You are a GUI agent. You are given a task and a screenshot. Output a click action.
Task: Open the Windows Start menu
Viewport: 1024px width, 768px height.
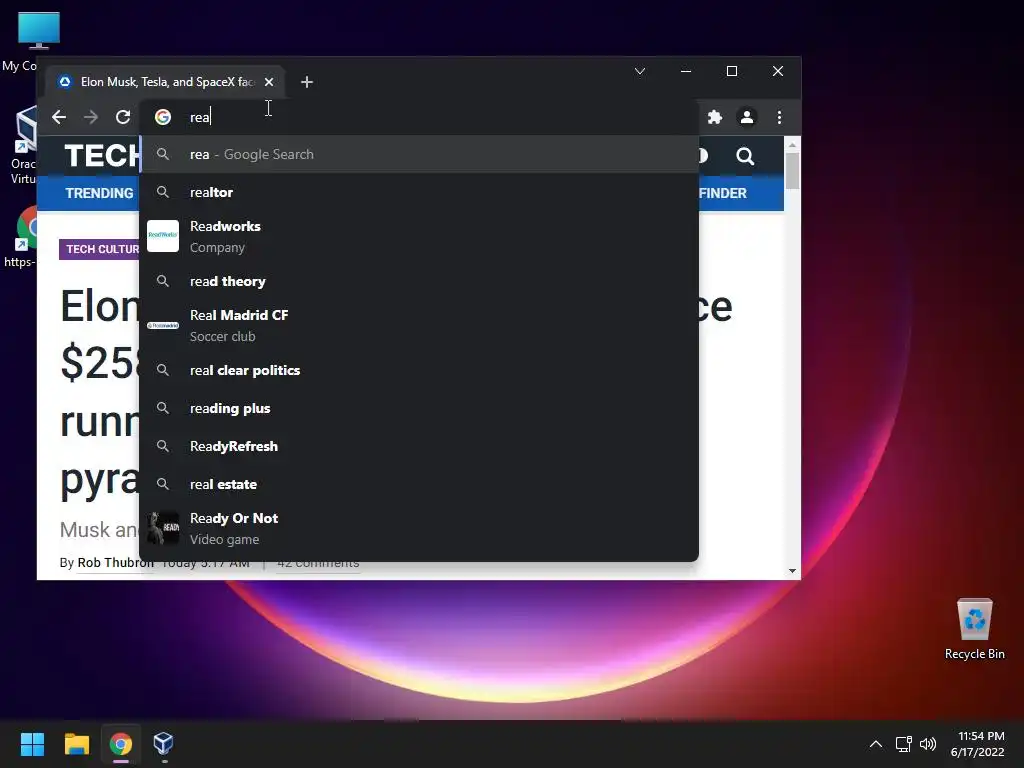32,744
